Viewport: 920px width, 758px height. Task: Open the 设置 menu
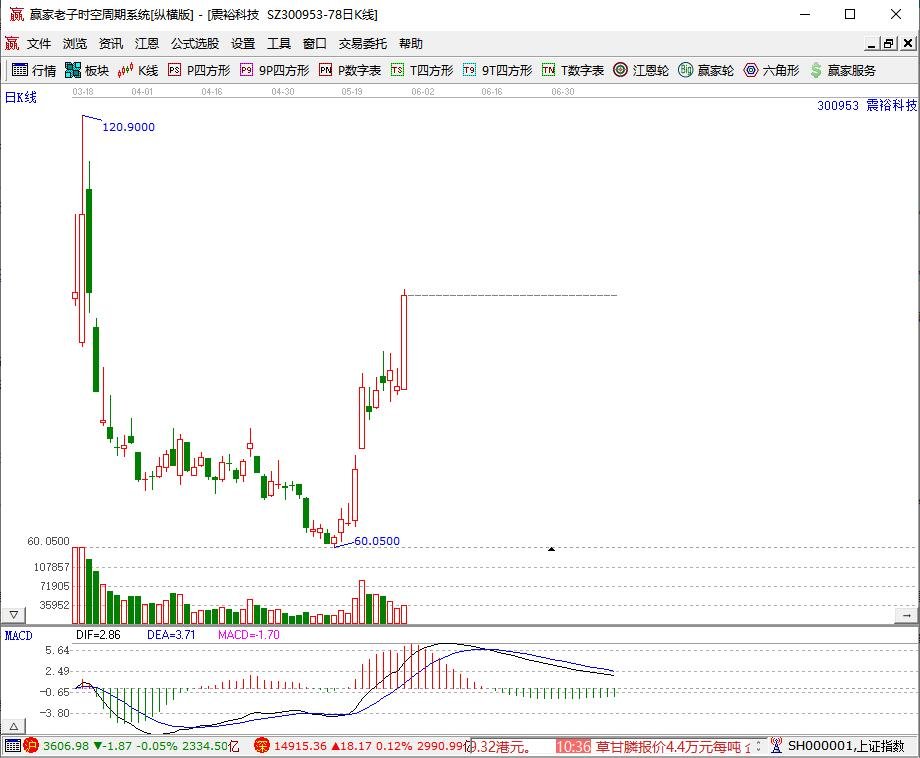click(x=243, y=43)
